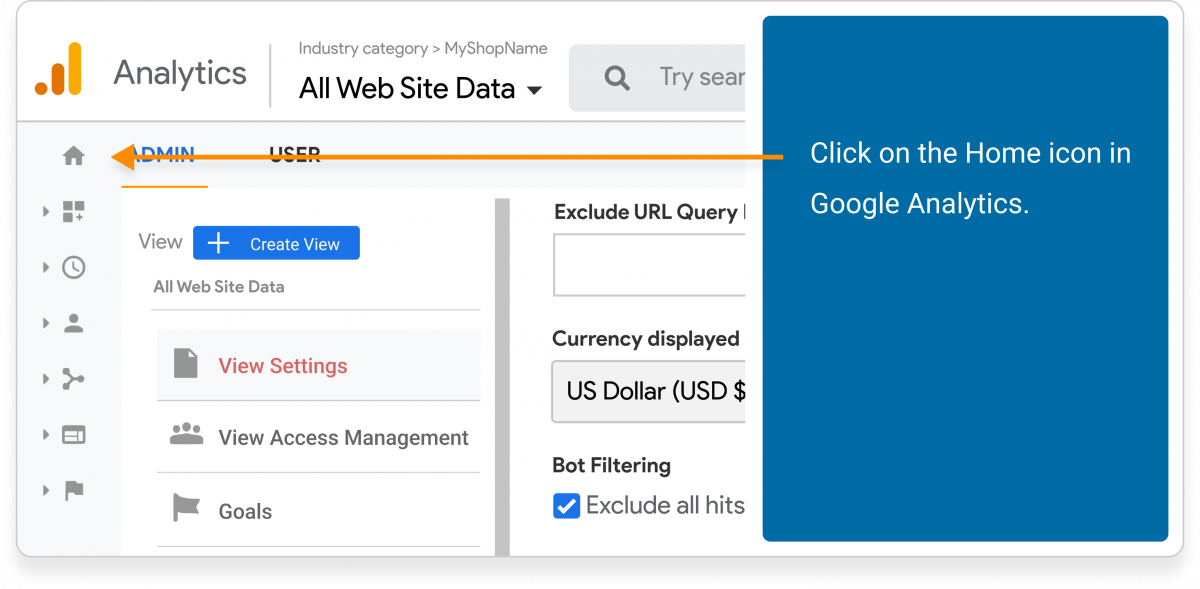Screen dimensions: 1200x589
Task: Click inside the Exclude URL Query field
Action: point(649,264)
